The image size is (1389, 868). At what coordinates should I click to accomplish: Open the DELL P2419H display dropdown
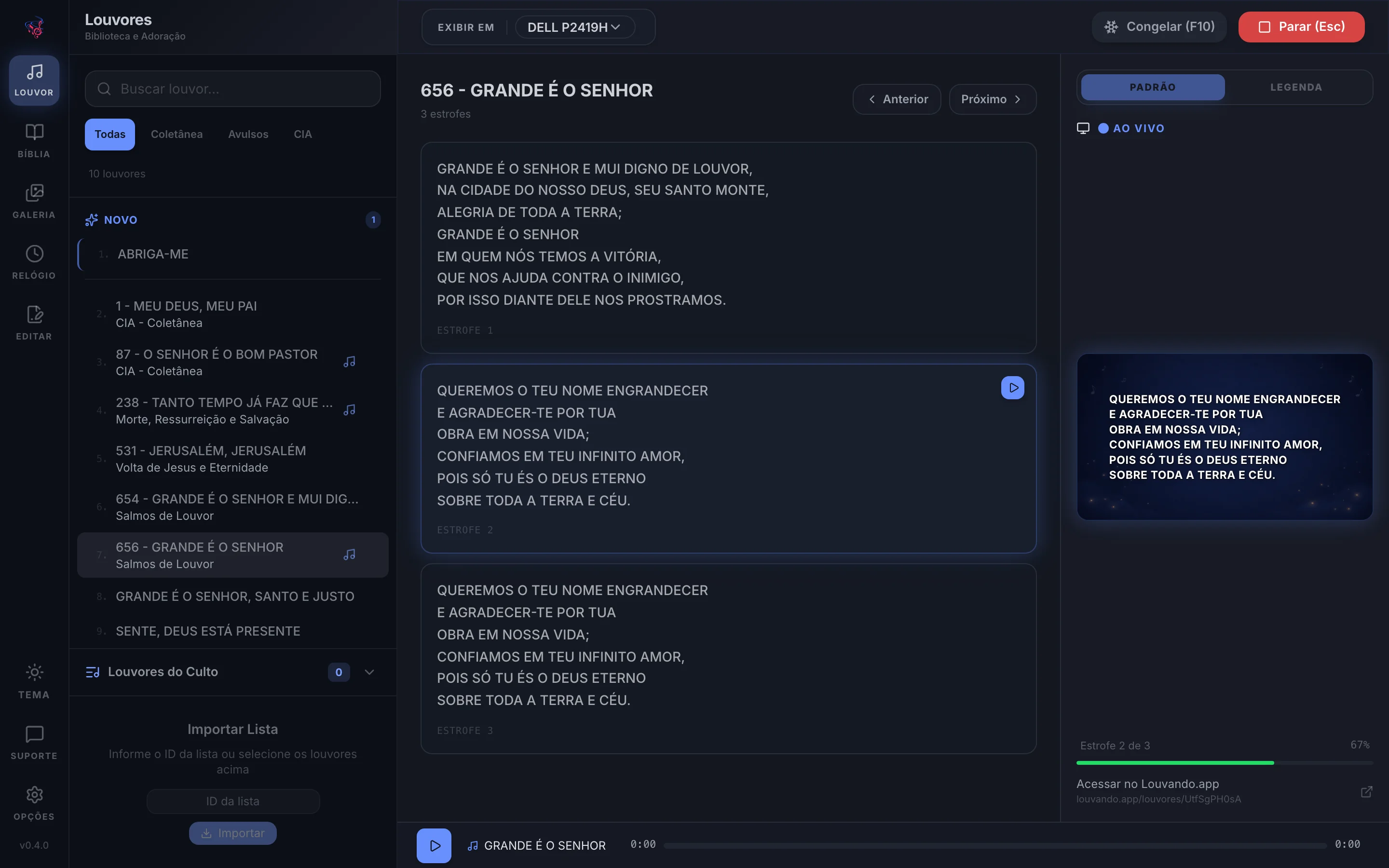pos(574,27)
